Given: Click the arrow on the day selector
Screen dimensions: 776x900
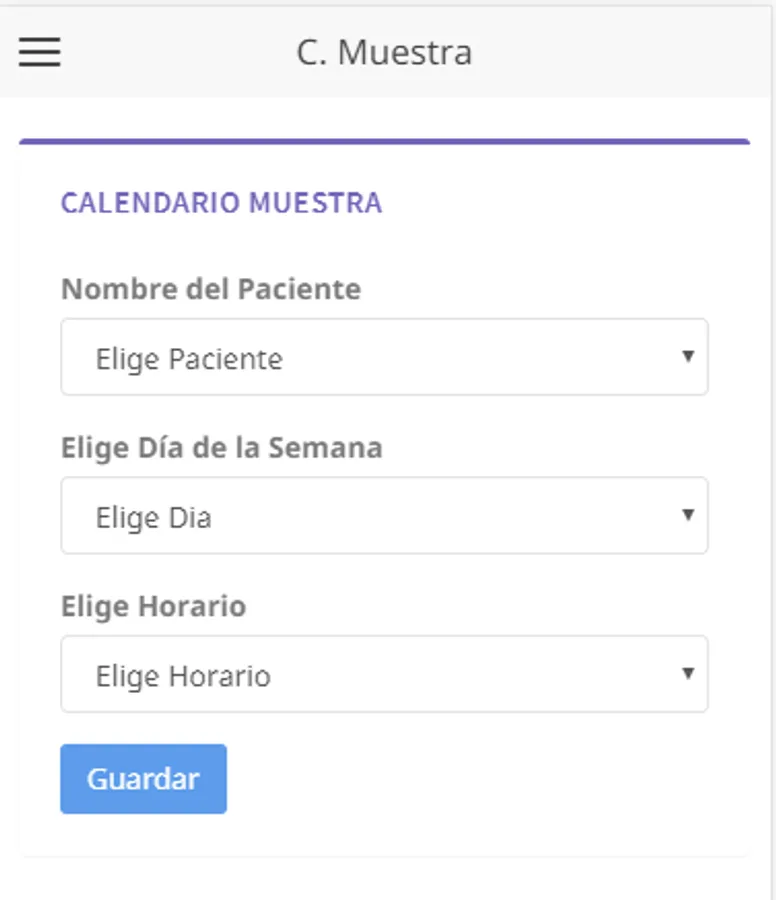Looking at the screenshot, I should 687,515.
